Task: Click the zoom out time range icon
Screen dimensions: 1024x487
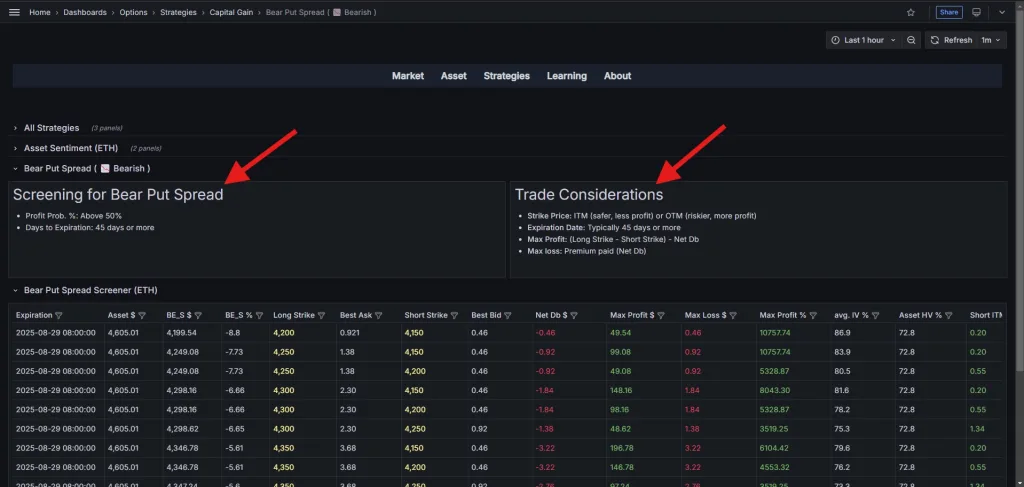Action: click(x=911, y=40)
